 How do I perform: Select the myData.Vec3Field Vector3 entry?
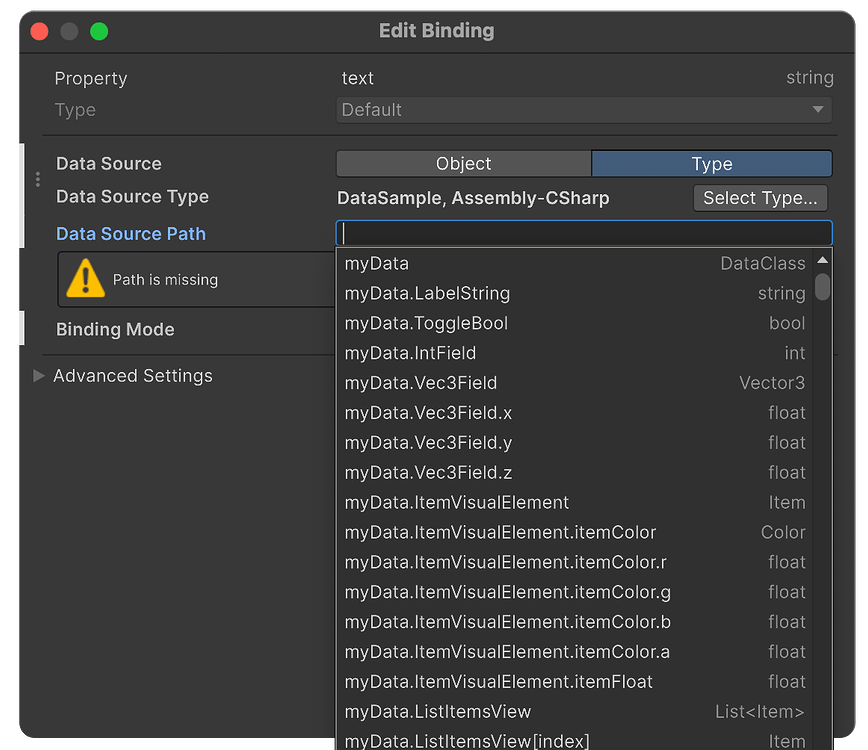coord(500,382)
